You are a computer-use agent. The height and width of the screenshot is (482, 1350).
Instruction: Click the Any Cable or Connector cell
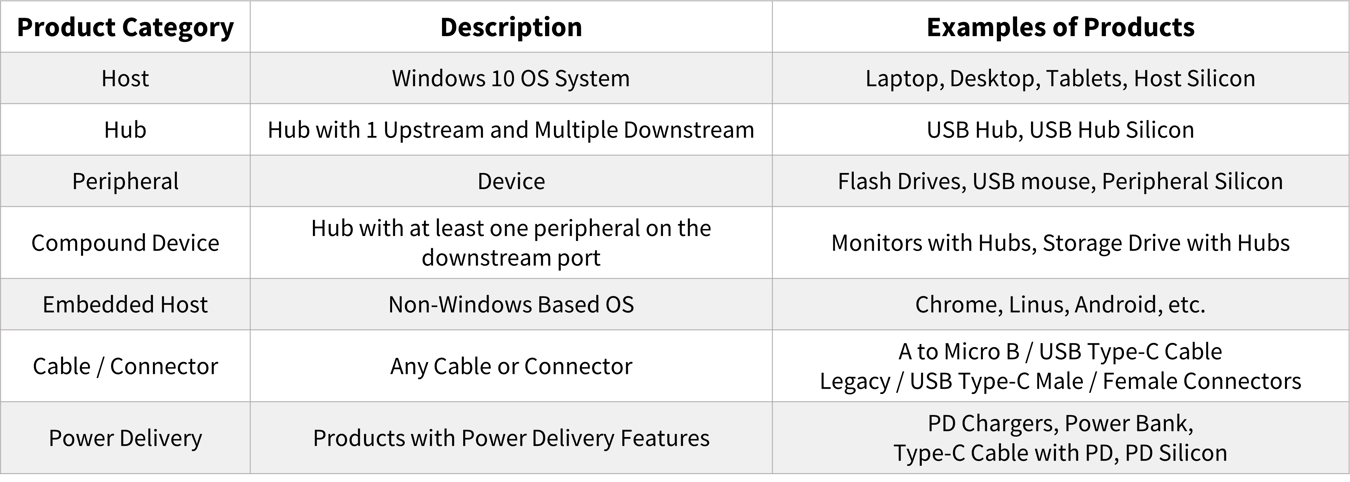pos(511,366)
